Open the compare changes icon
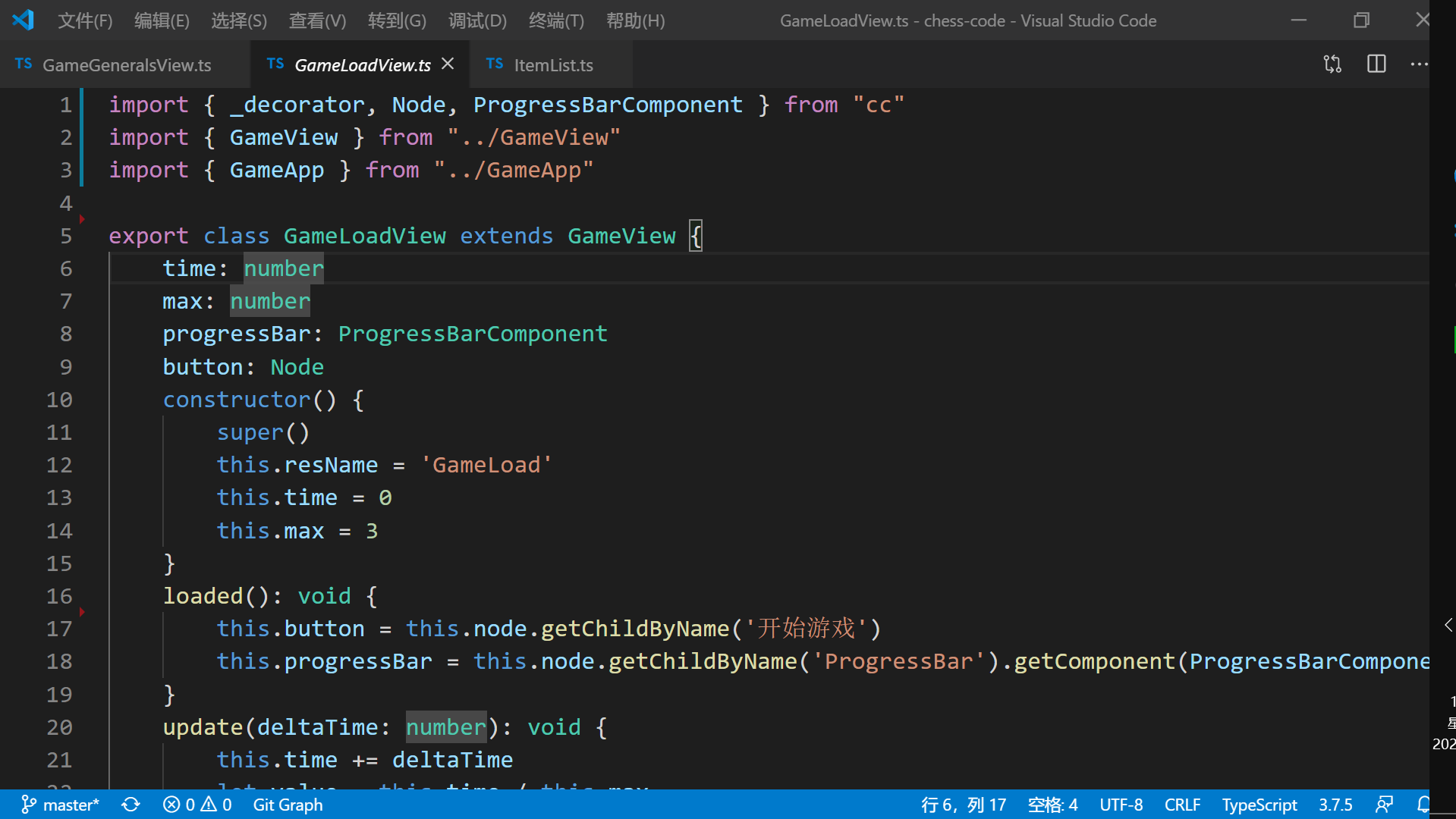 [x=1332, y=64]
